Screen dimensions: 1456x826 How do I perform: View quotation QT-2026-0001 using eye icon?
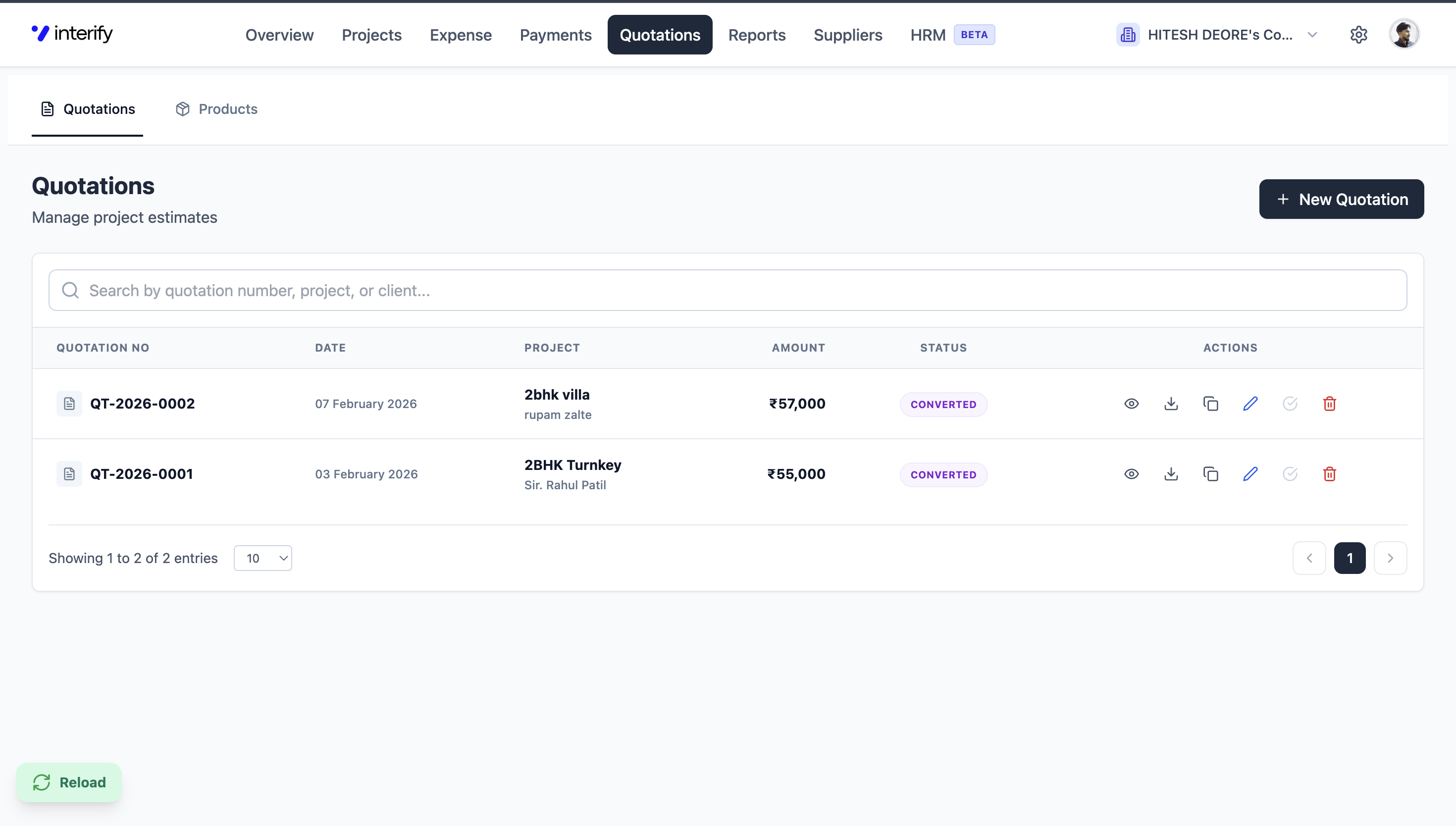[1131, 474]
